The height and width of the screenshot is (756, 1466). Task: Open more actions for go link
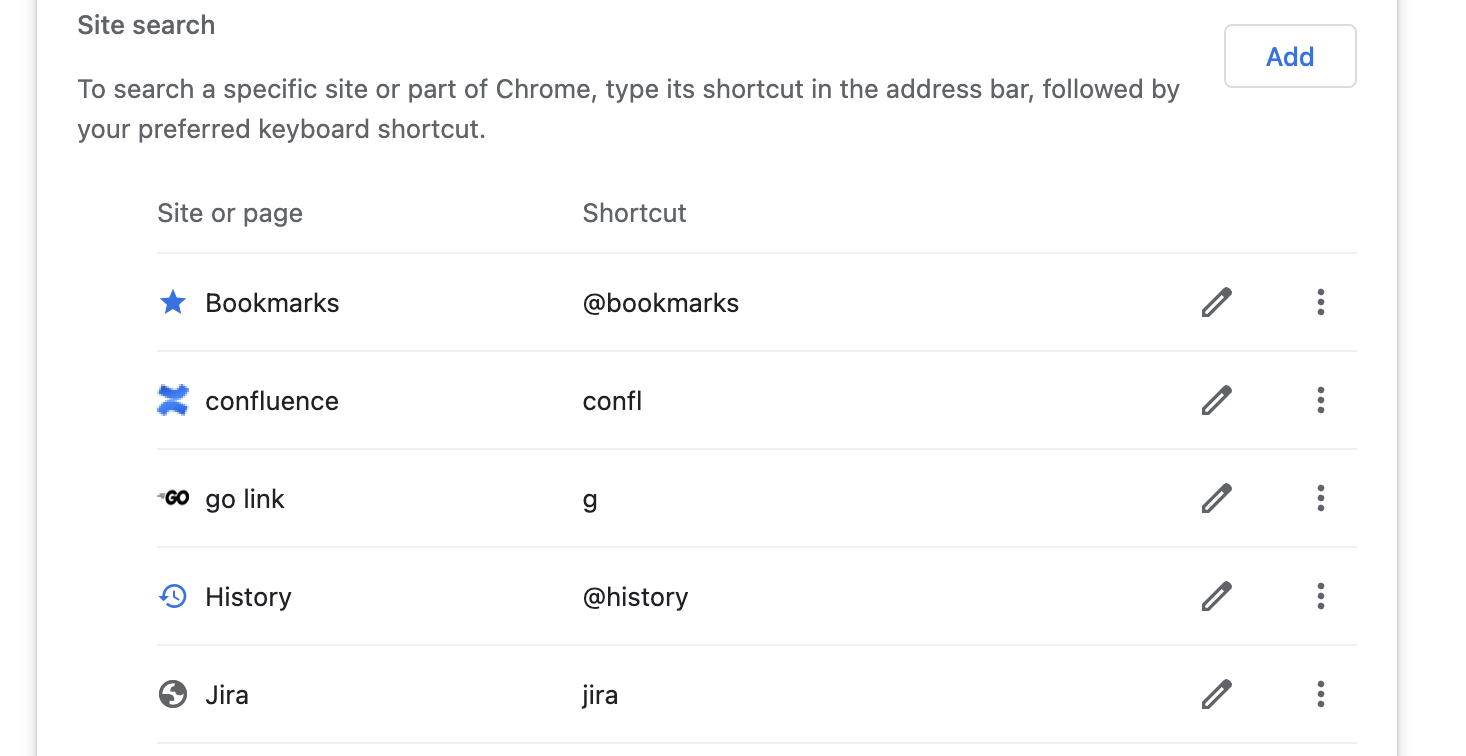1320,498
